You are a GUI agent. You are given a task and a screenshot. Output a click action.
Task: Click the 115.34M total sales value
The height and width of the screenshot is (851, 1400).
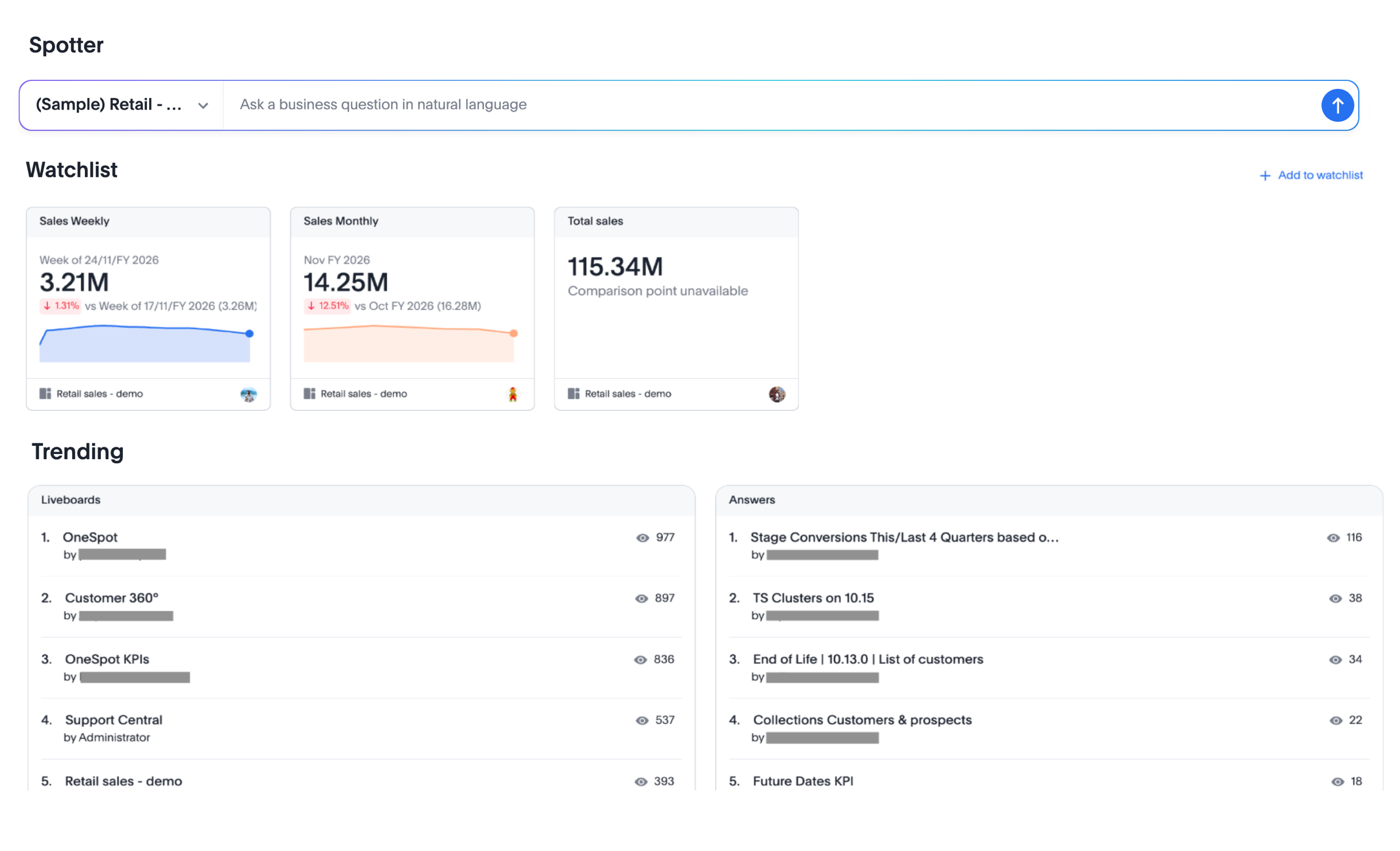tap(615, 266)
